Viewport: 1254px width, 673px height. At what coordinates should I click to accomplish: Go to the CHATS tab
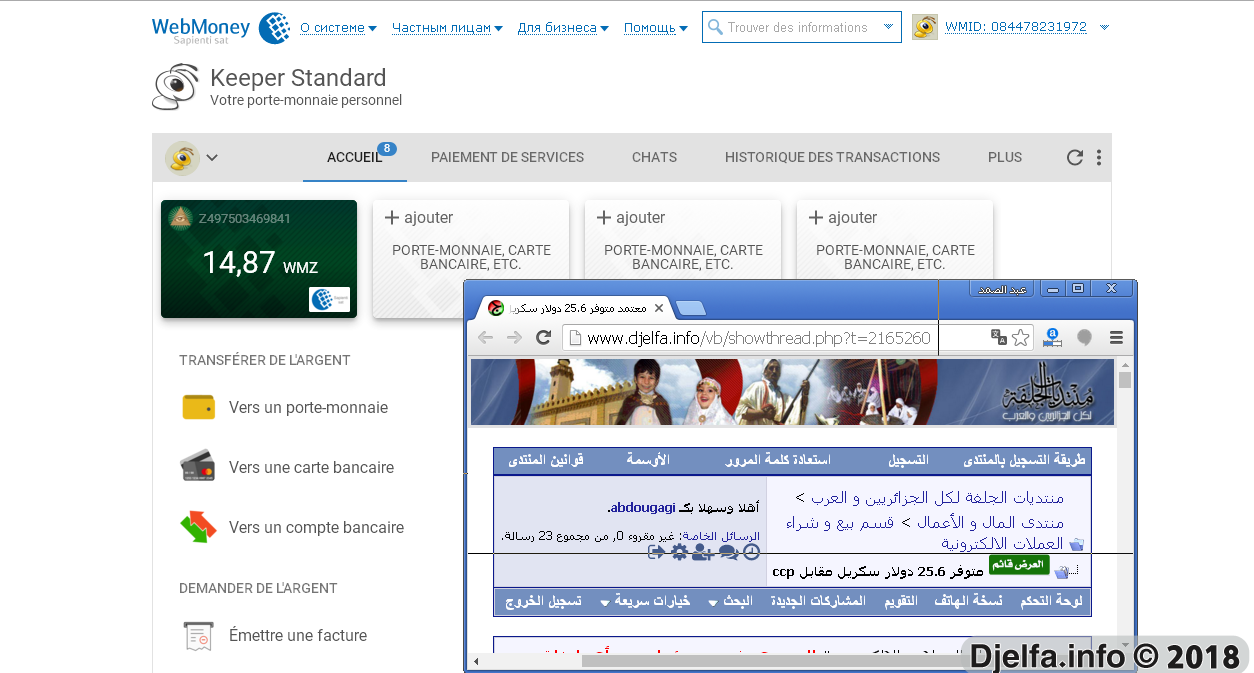654,157
